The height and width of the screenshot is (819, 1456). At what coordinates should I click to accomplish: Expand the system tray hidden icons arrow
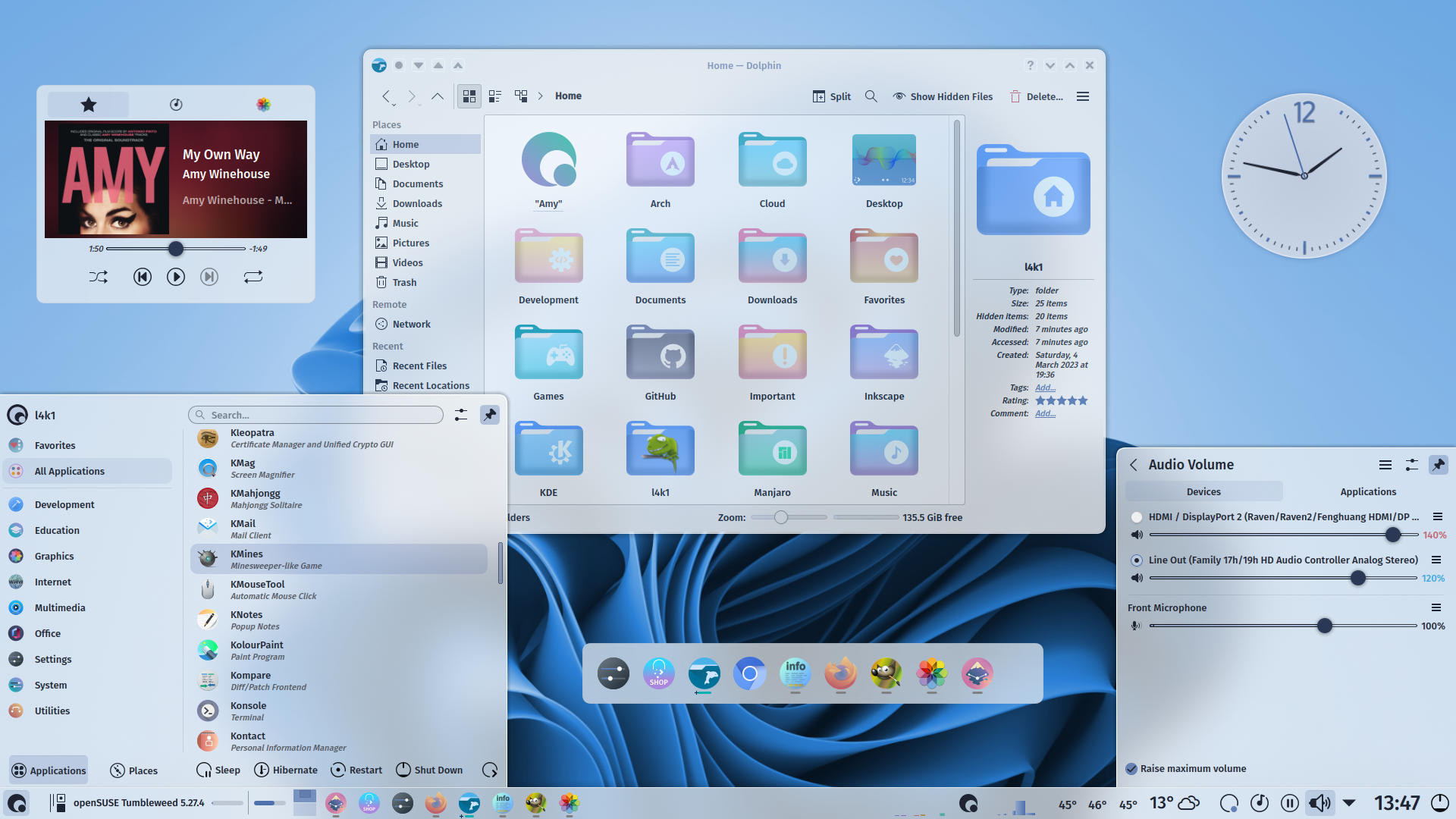tap(1349, 802)
